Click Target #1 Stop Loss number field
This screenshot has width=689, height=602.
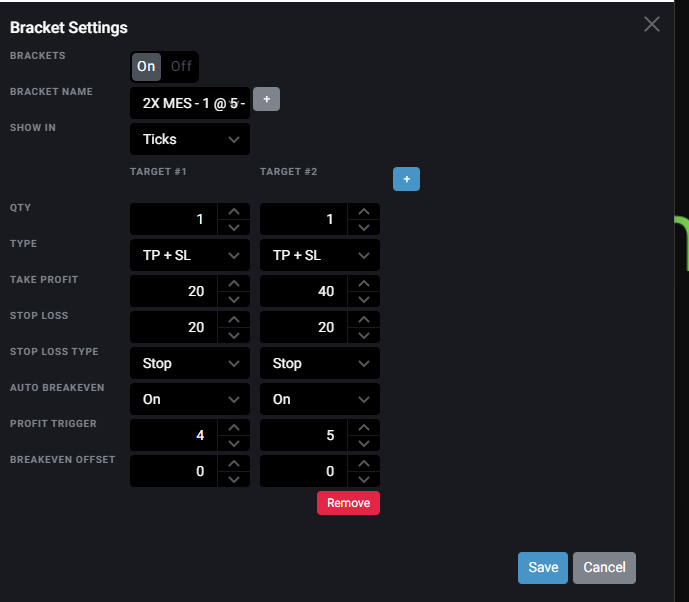click(x=174, y=327)
